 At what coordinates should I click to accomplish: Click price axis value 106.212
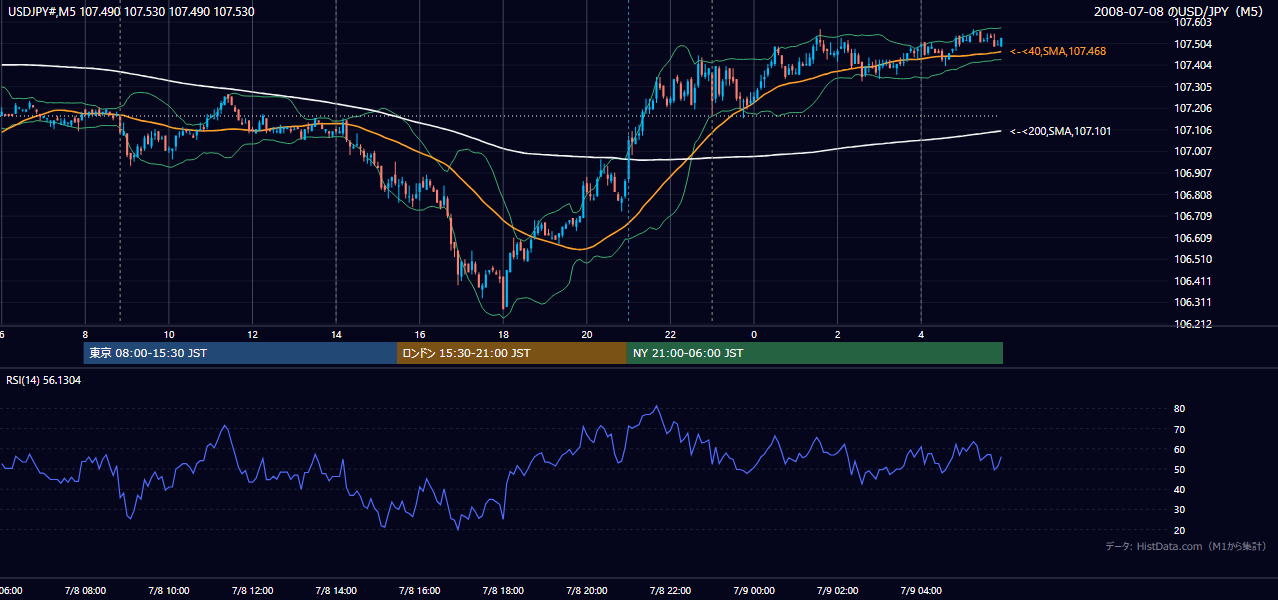point(1193,324)
